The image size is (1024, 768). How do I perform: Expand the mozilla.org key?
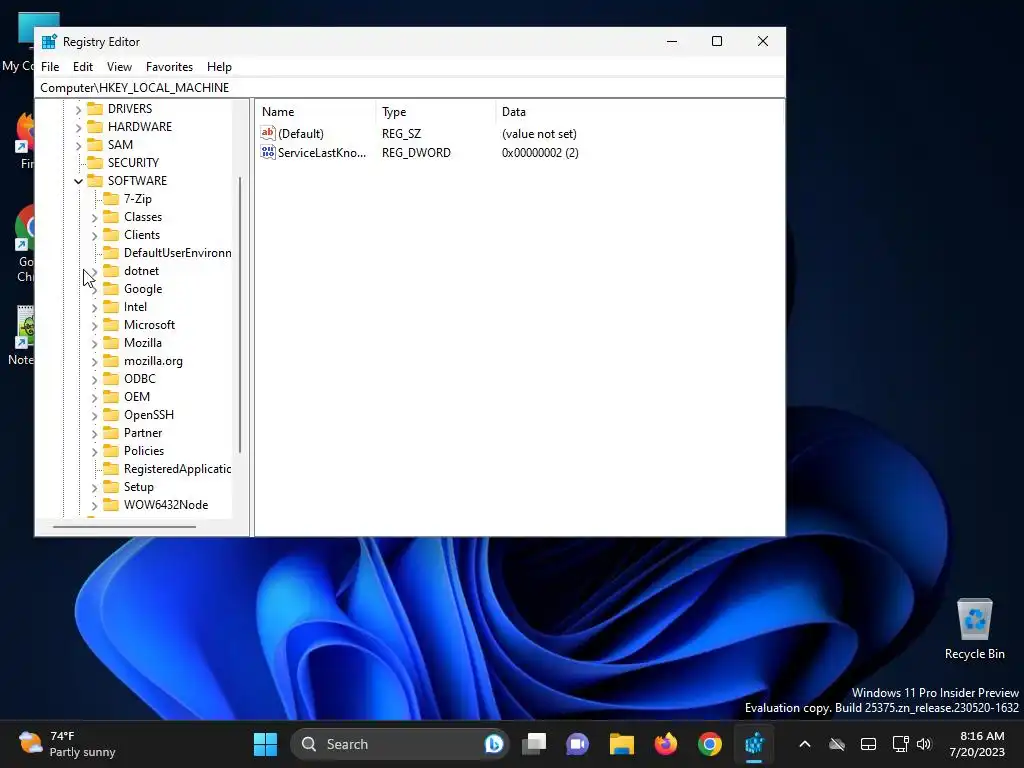pyautogui.click(x=95, y=361)
